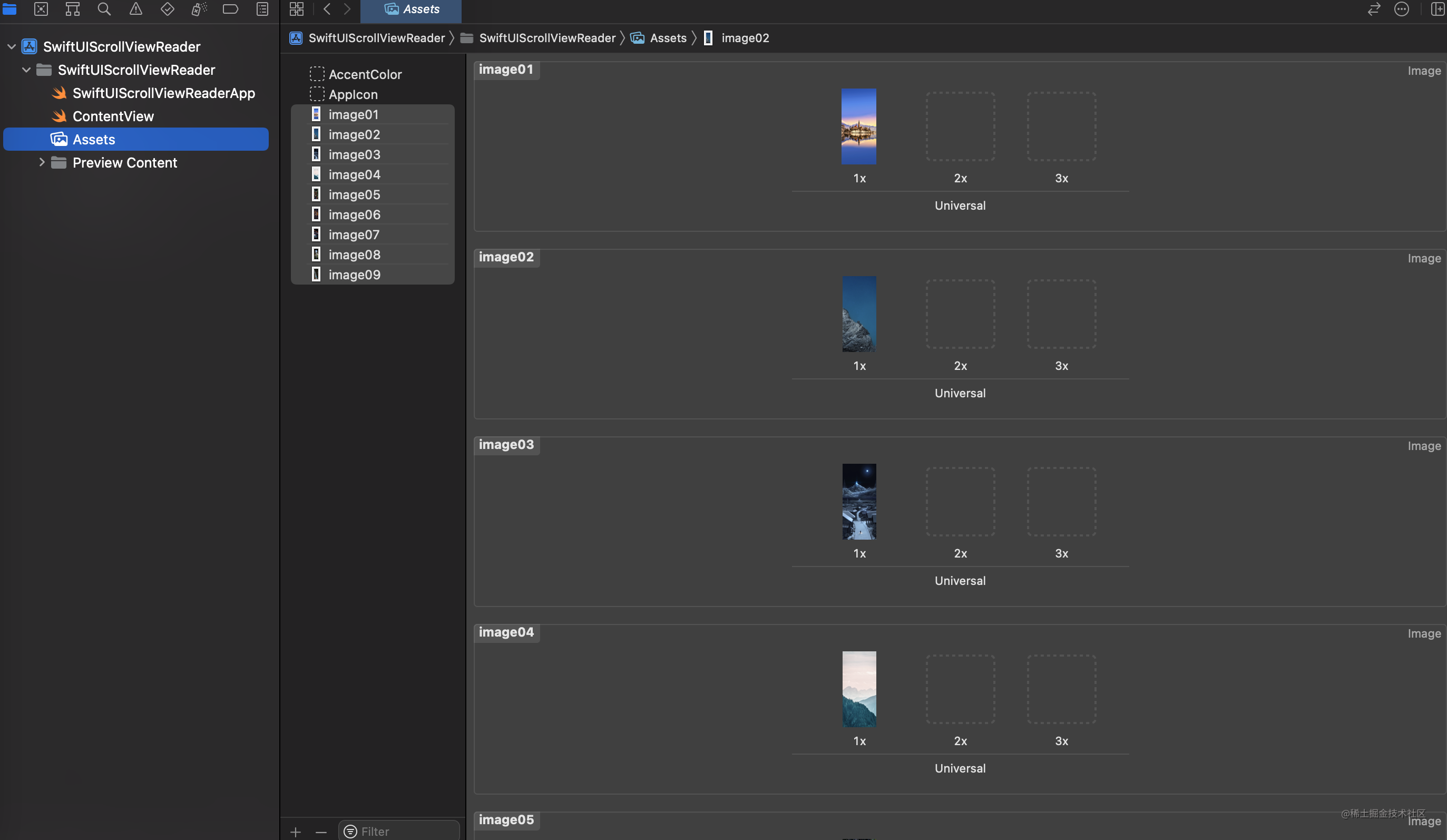Click the Assets tab icon in toolbar

(x=389, y=9)
